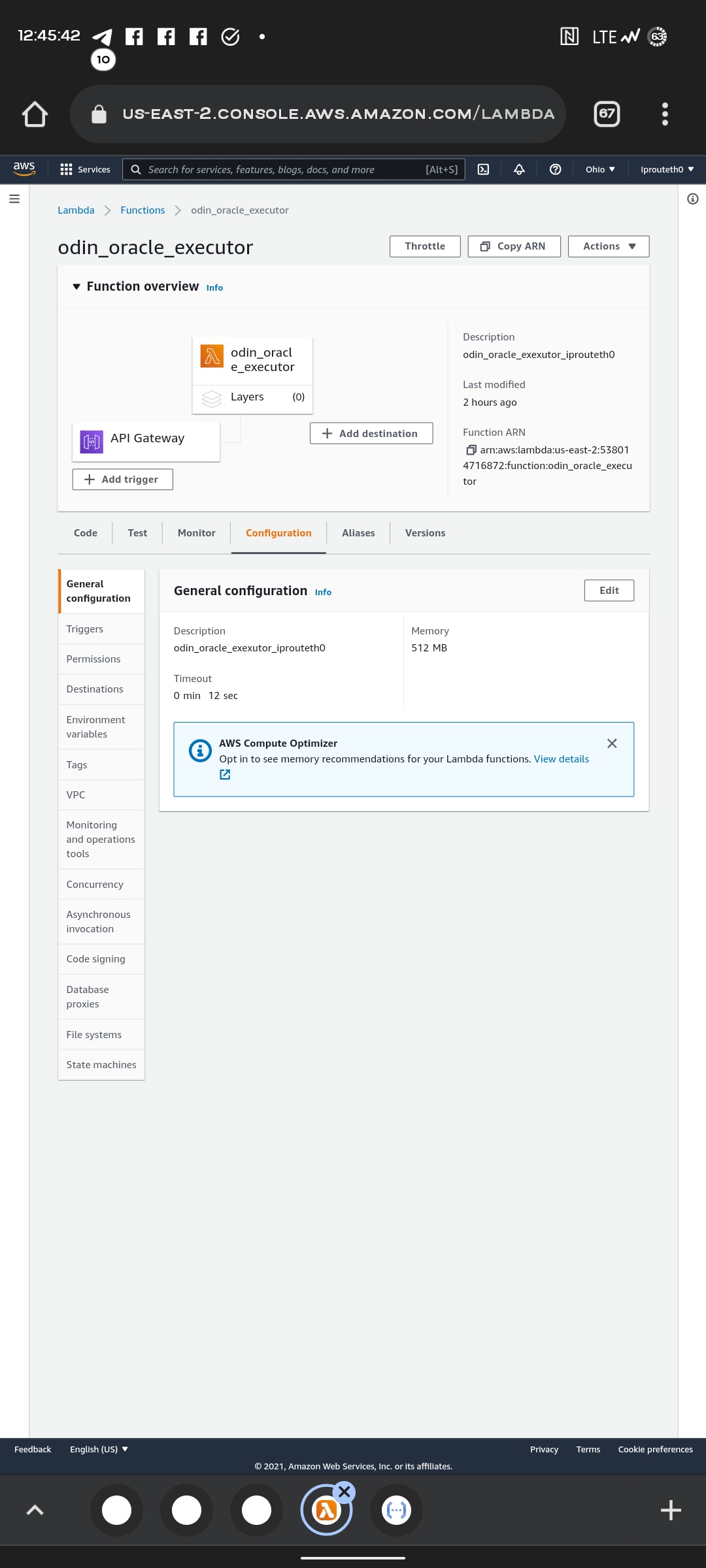The height and width of the screenshot is (1568, 706).
Task: Switch to the Code tab
Action: tap(86, 533)
